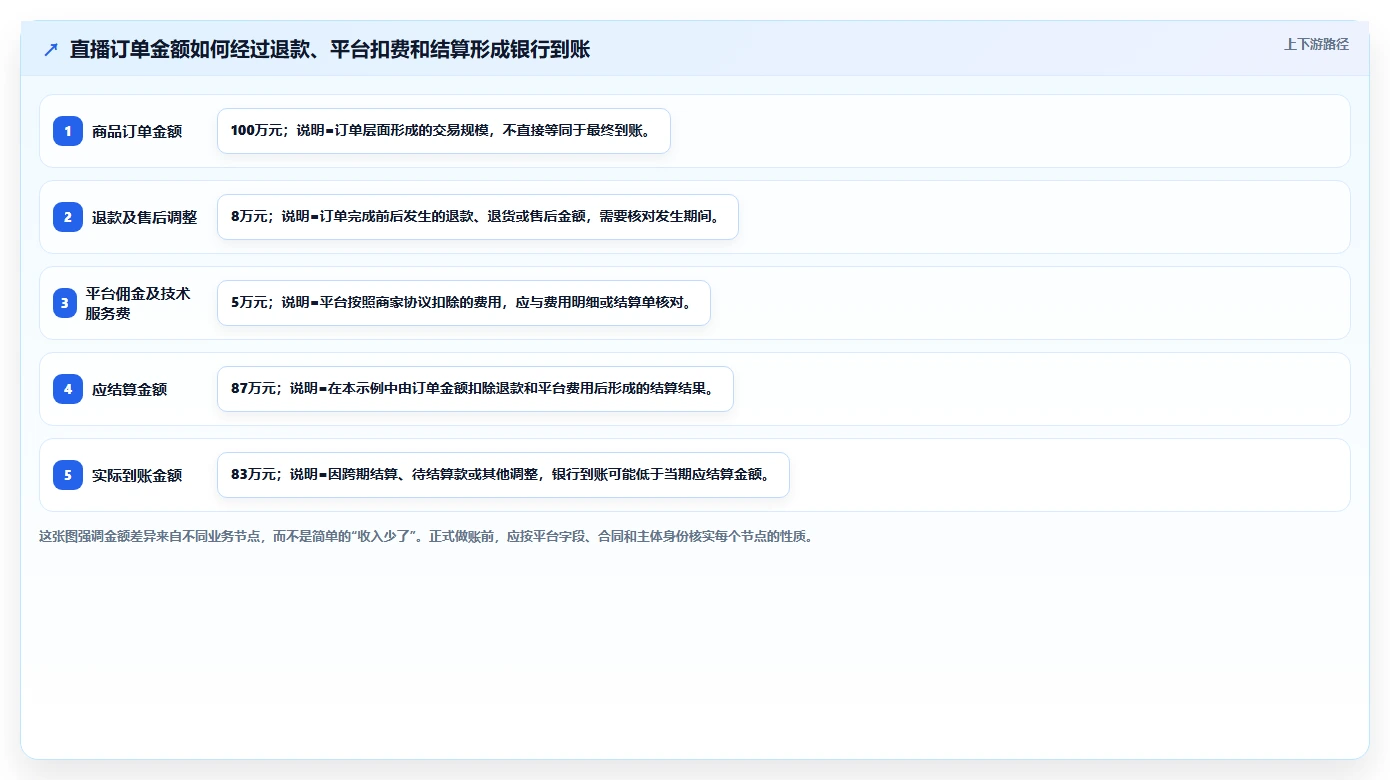Select the 退款及售后调整 label
The width and height of the screenshot is (1390, 780).
[x=145, y=217]
